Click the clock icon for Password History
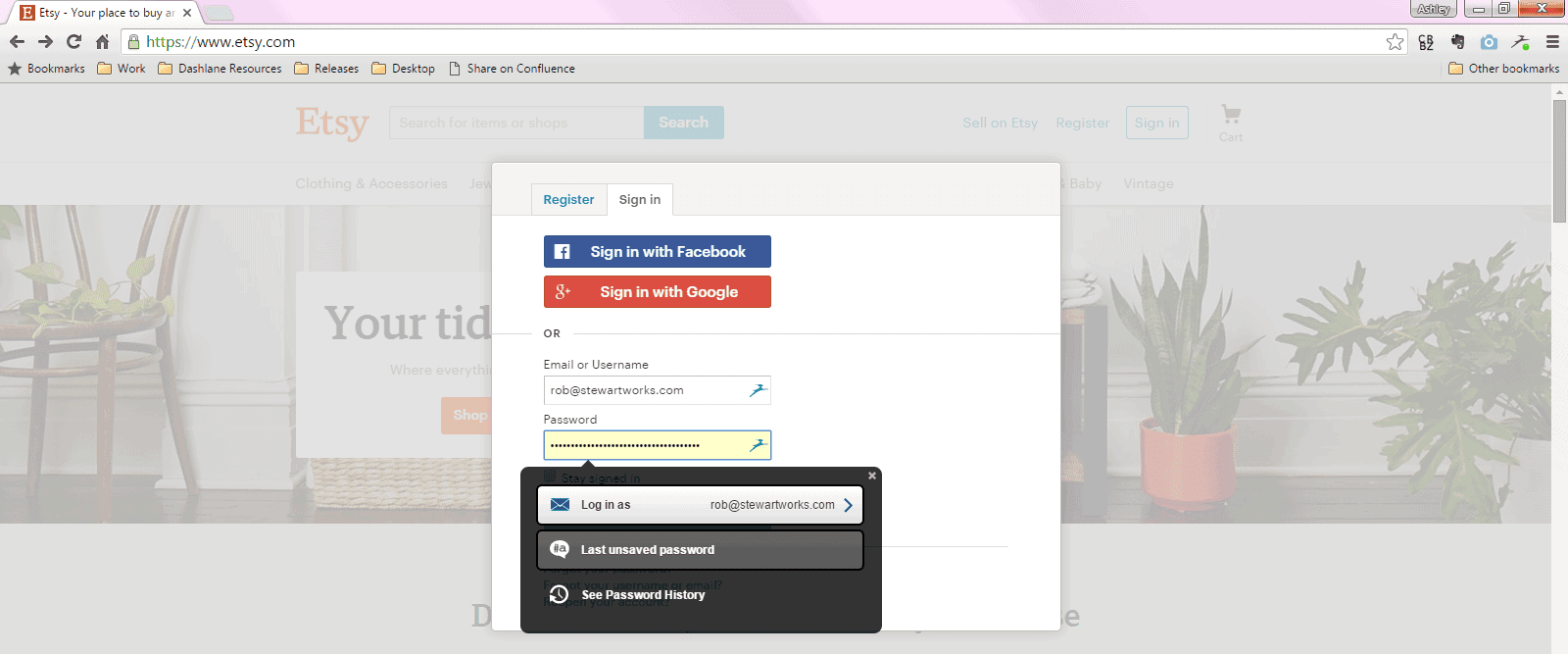Screen dimensions: 1568x654 [560, 594]
